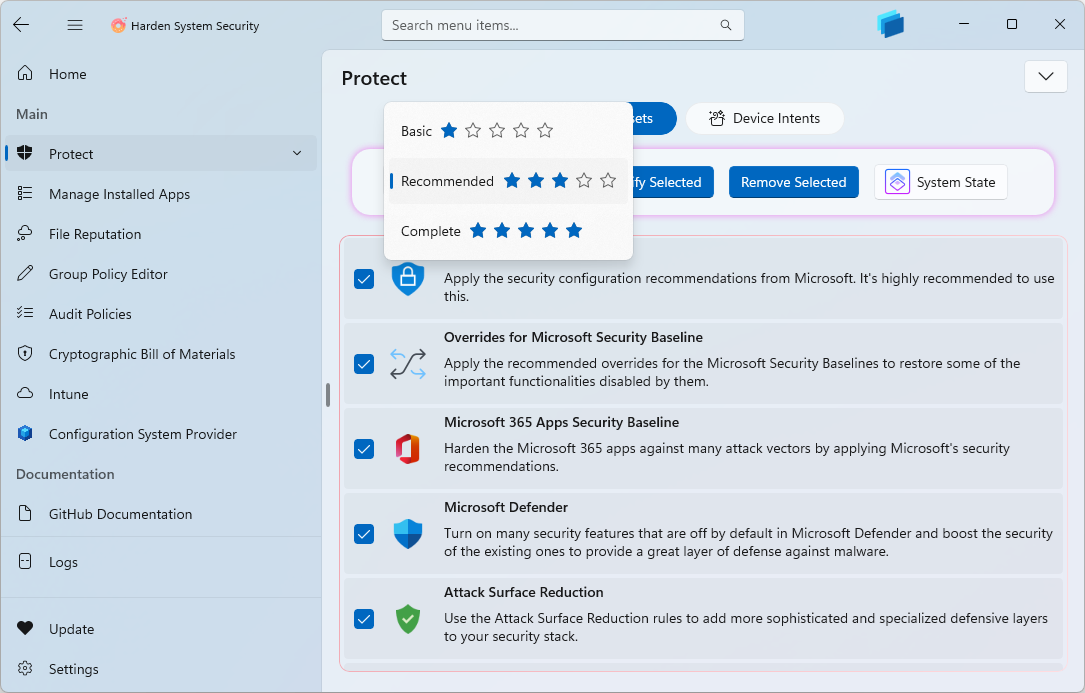
Task: Click the GitHub Documentation page icon
Action: point(25,513)
